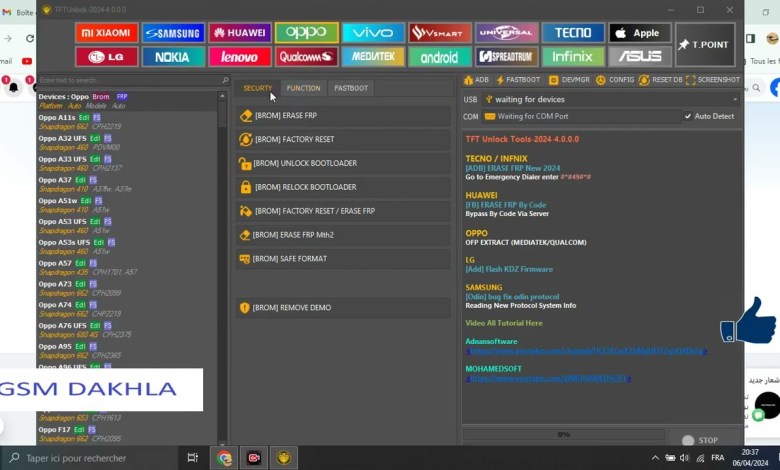Run [BROM] SAFE FORMAT
Viewport: 780px width, 470px height.
tap(343, 259)
